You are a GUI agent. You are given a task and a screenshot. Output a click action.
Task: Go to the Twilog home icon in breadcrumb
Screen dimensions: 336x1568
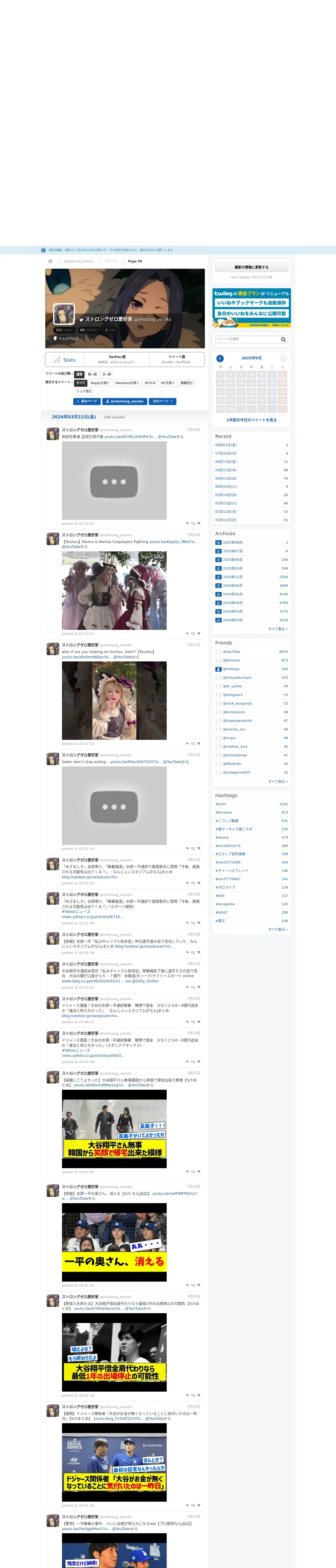tap(51, 261)
